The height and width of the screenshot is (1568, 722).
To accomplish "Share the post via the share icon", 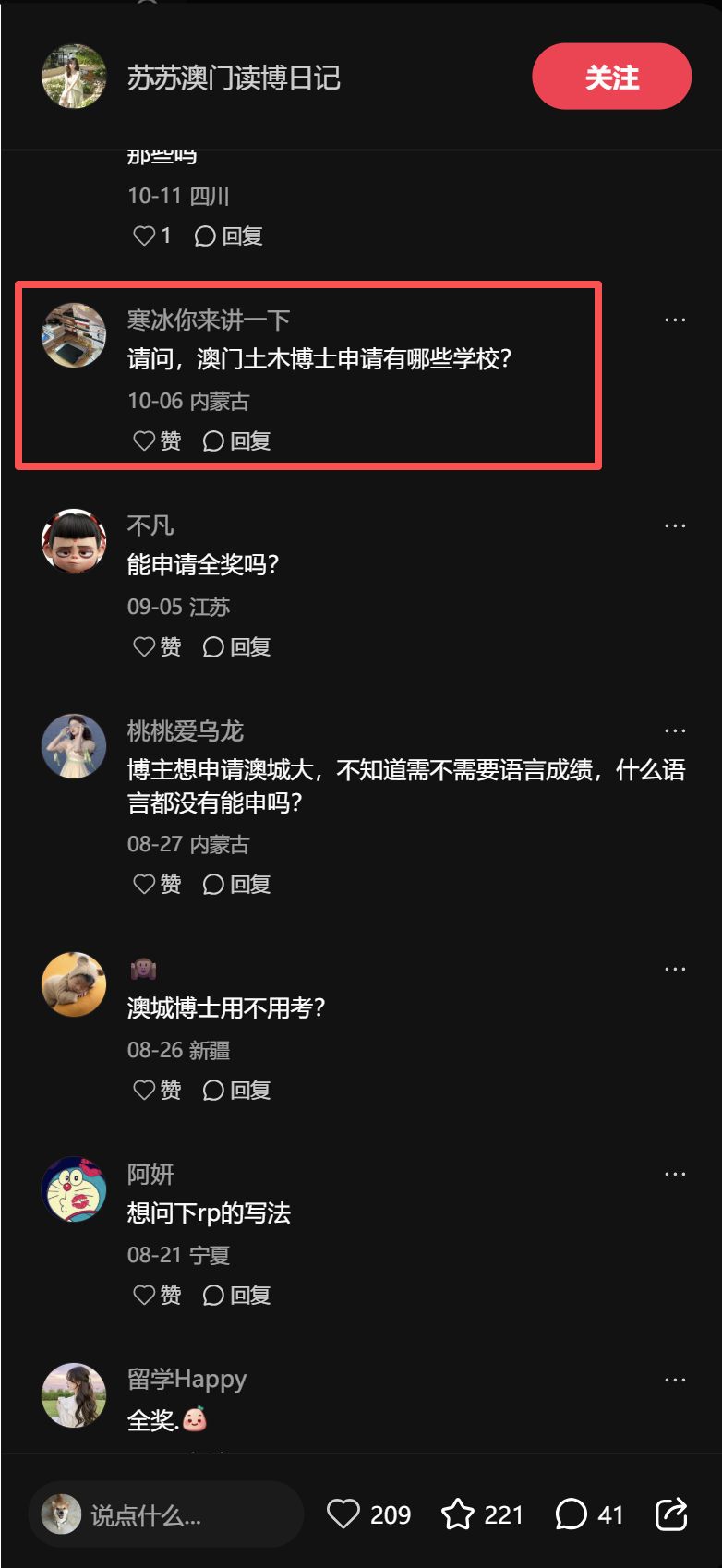I will (x=671, y=1514).
